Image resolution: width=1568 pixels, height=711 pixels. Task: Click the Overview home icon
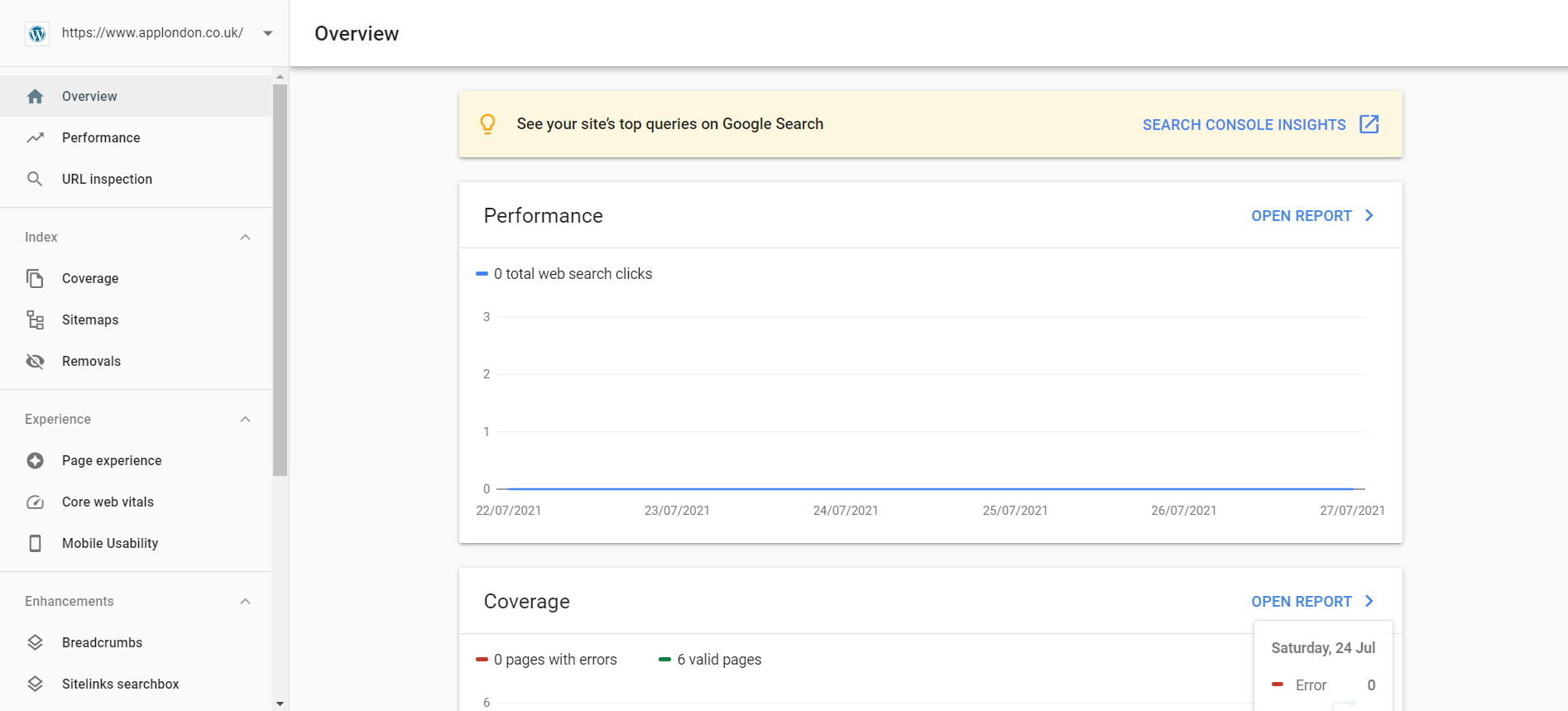point(35,96)
